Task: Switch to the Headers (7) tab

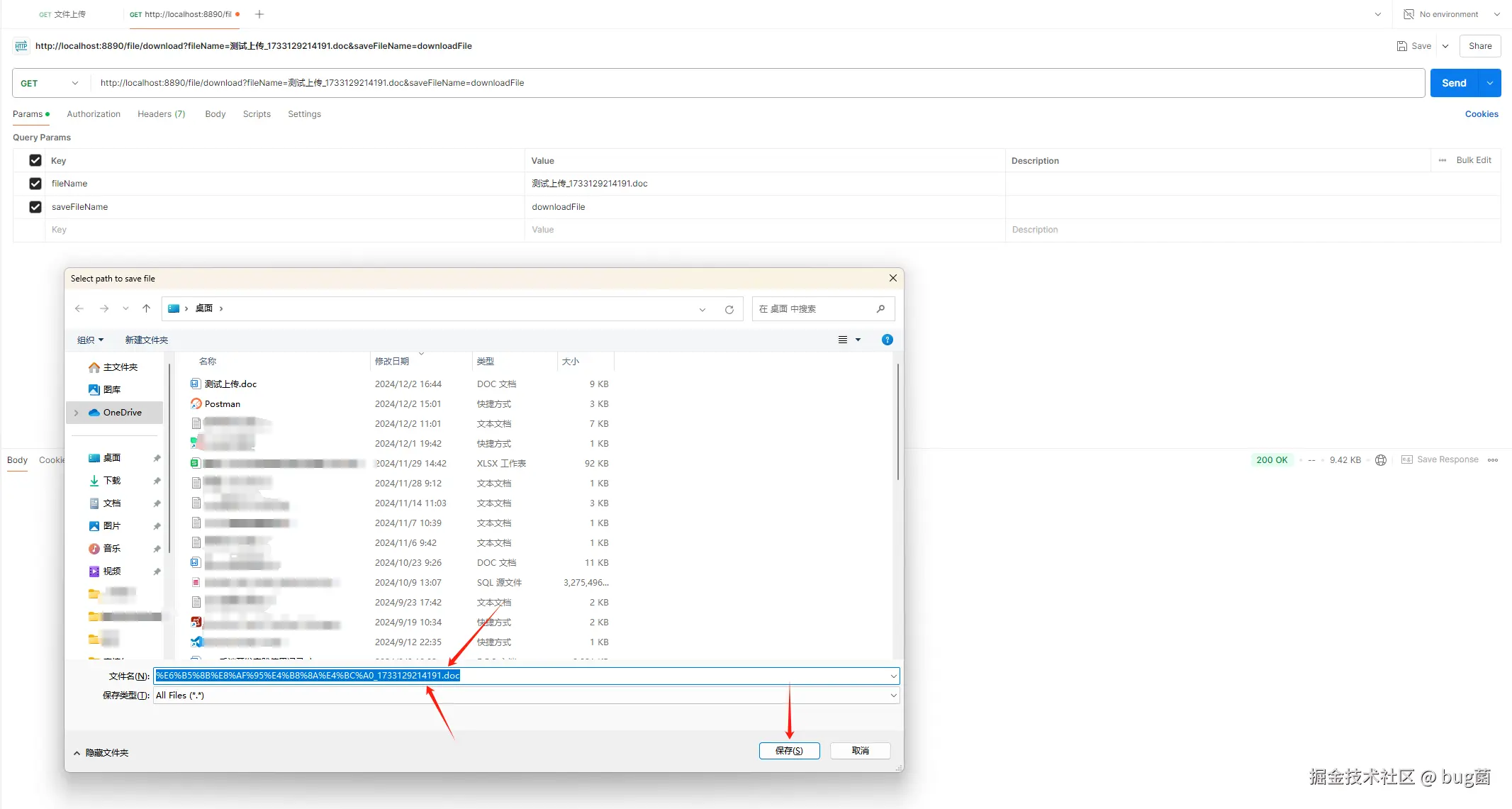Action: tap(161, 114)
